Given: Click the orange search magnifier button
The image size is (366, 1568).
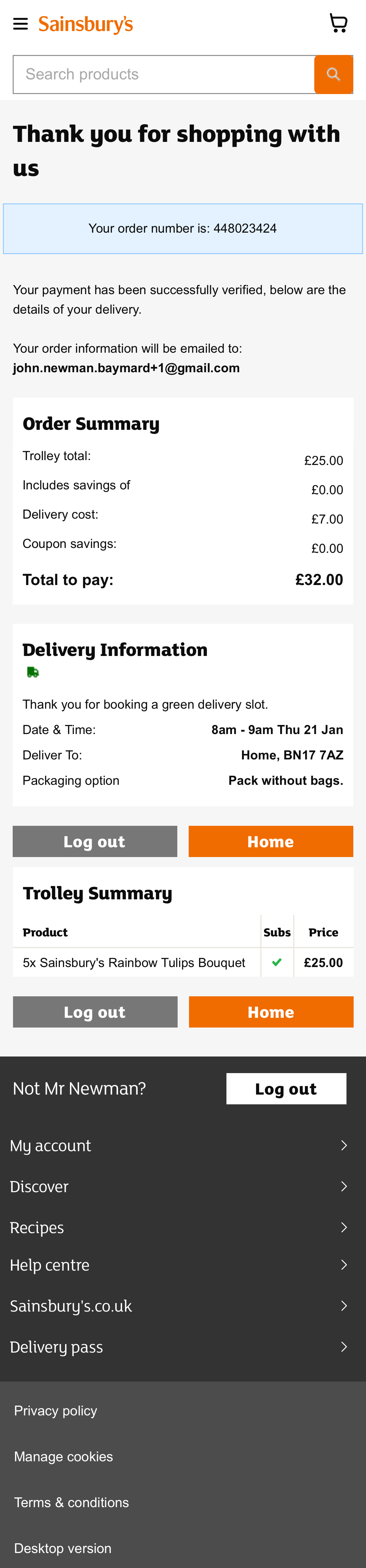Looking at the screenshot, I should (333, 74).
